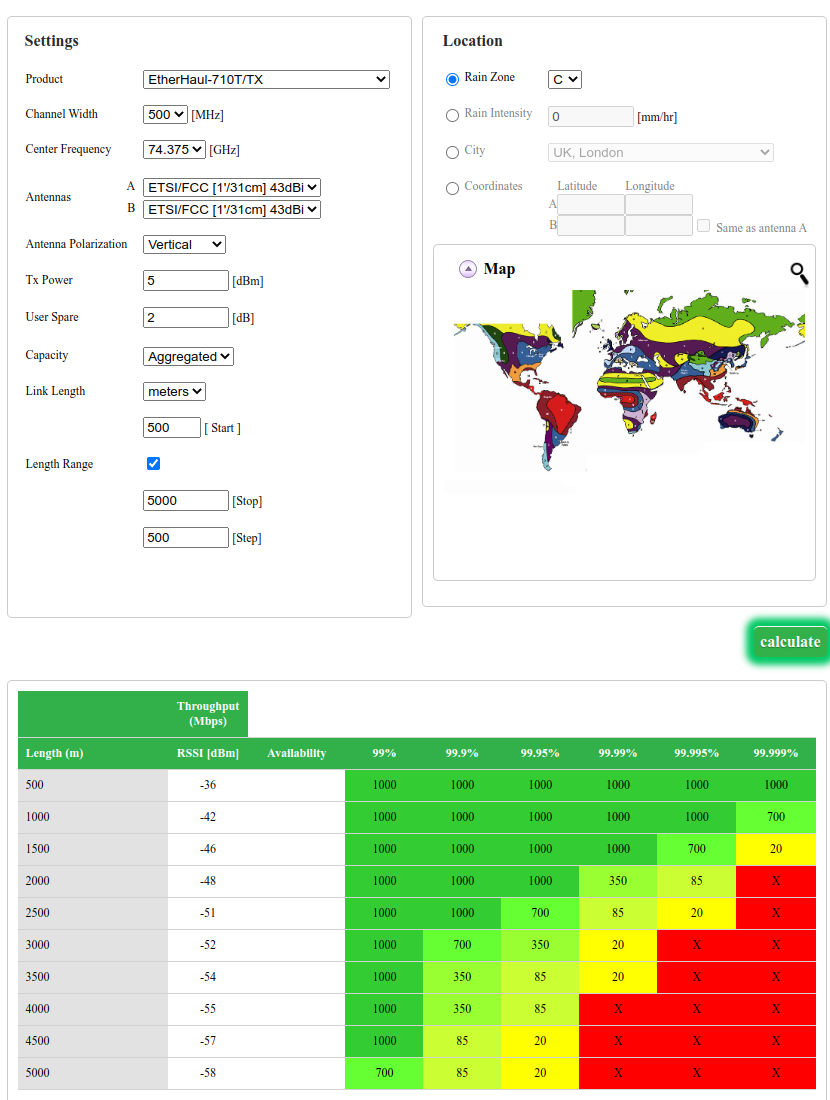This screenshot has height=1100, width=830.
Task: Click the User Spare input field
Action: [186, 318]
